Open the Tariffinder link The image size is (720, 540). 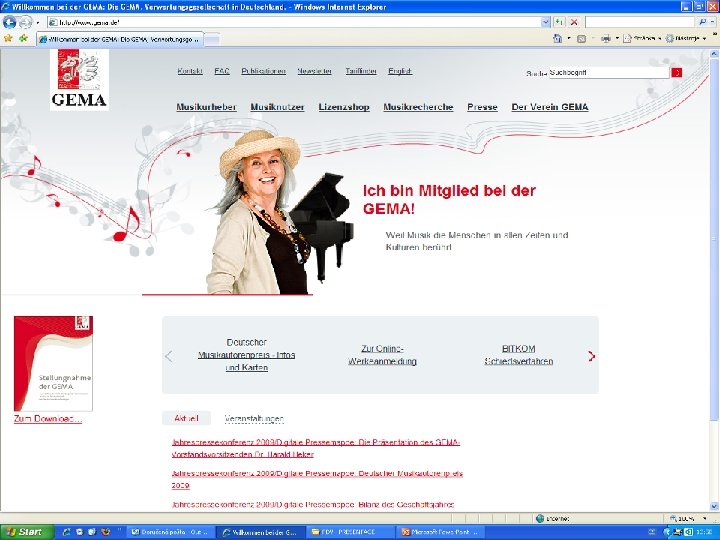point(361,71)
